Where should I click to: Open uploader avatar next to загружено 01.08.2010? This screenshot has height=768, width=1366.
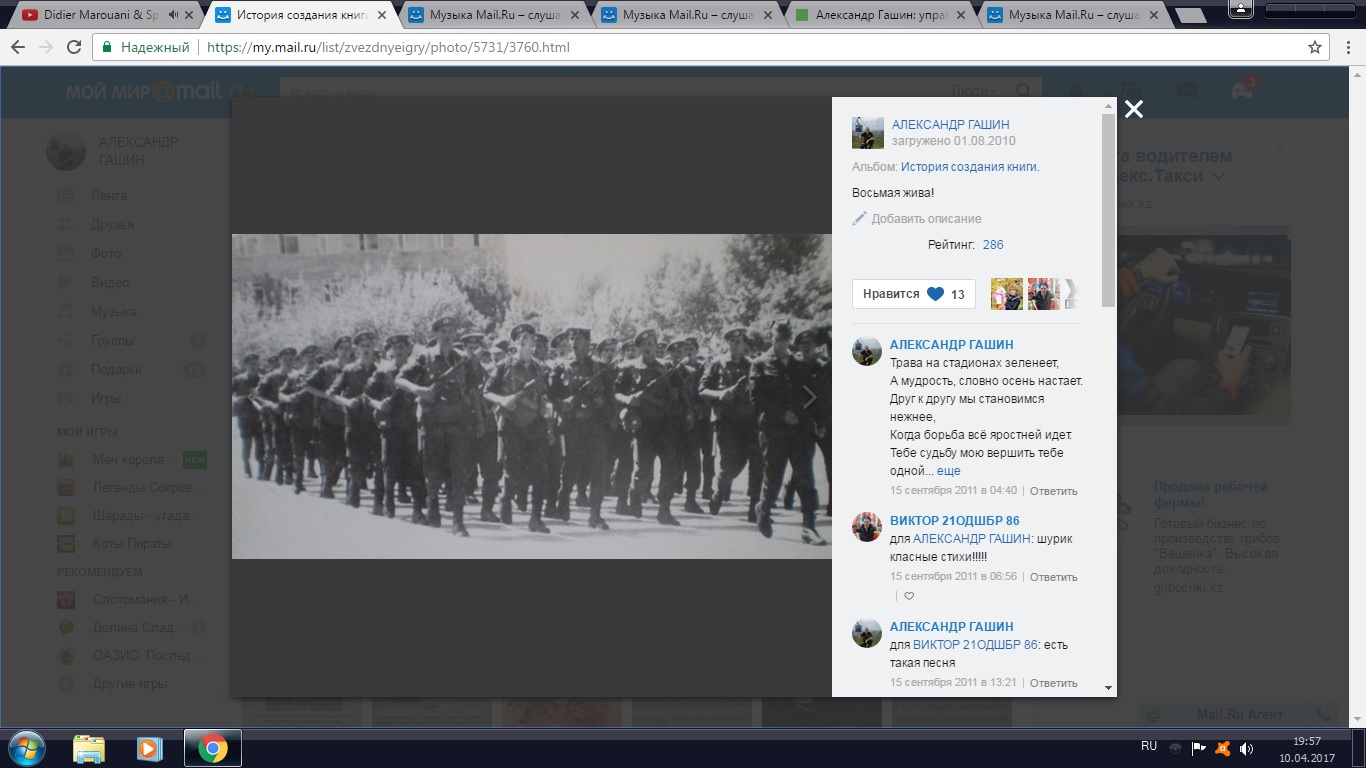pyautogui.click(x=868, y=132)
